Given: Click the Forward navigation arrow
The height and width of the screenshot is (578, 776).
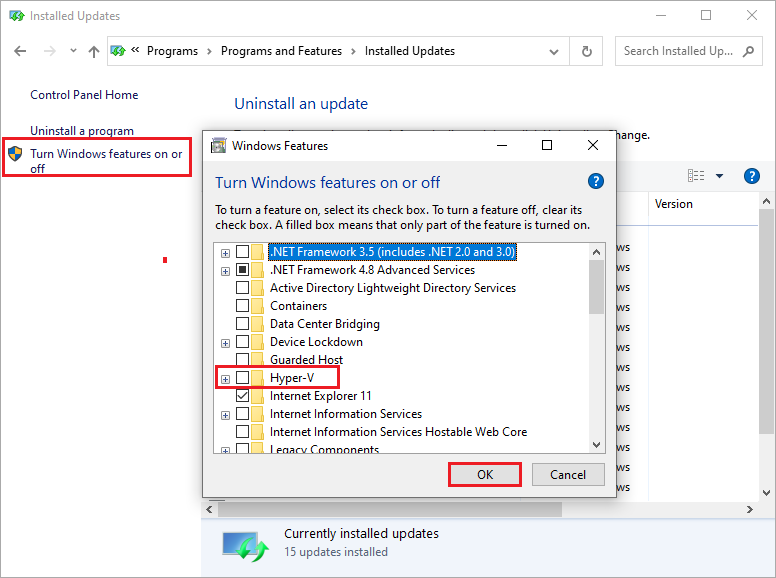Looking at the screenshot, I should click(49, 51).
